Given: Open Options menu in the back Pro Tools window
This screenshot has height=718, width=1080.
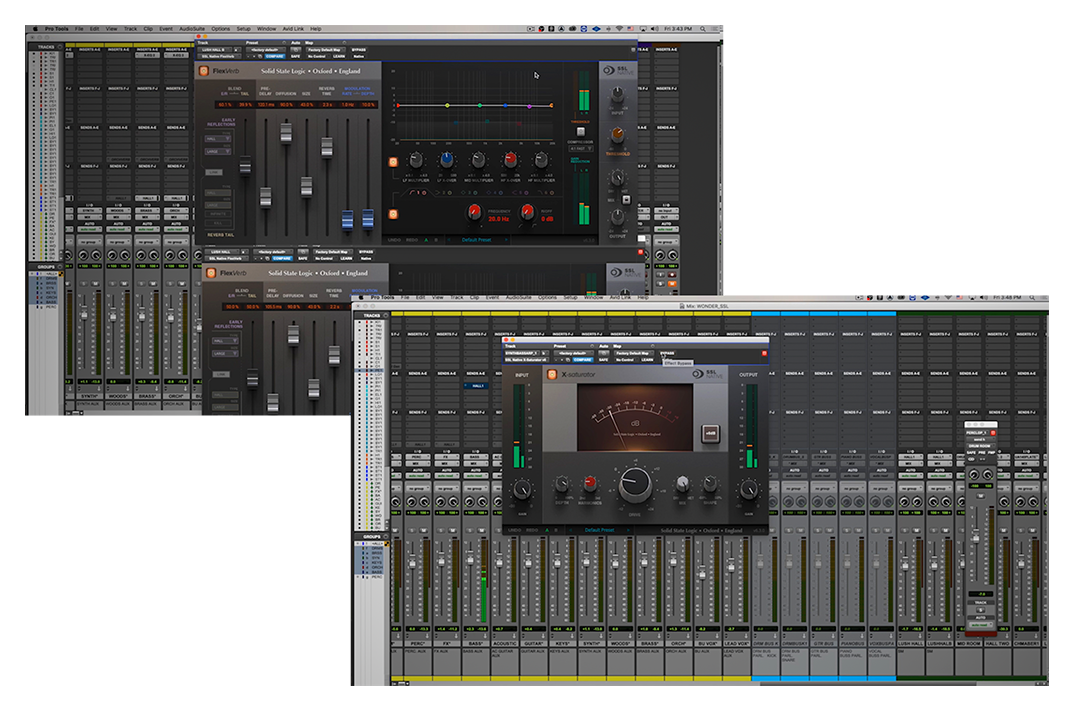Looking at the screenshot, I should (x=220, y=29).
